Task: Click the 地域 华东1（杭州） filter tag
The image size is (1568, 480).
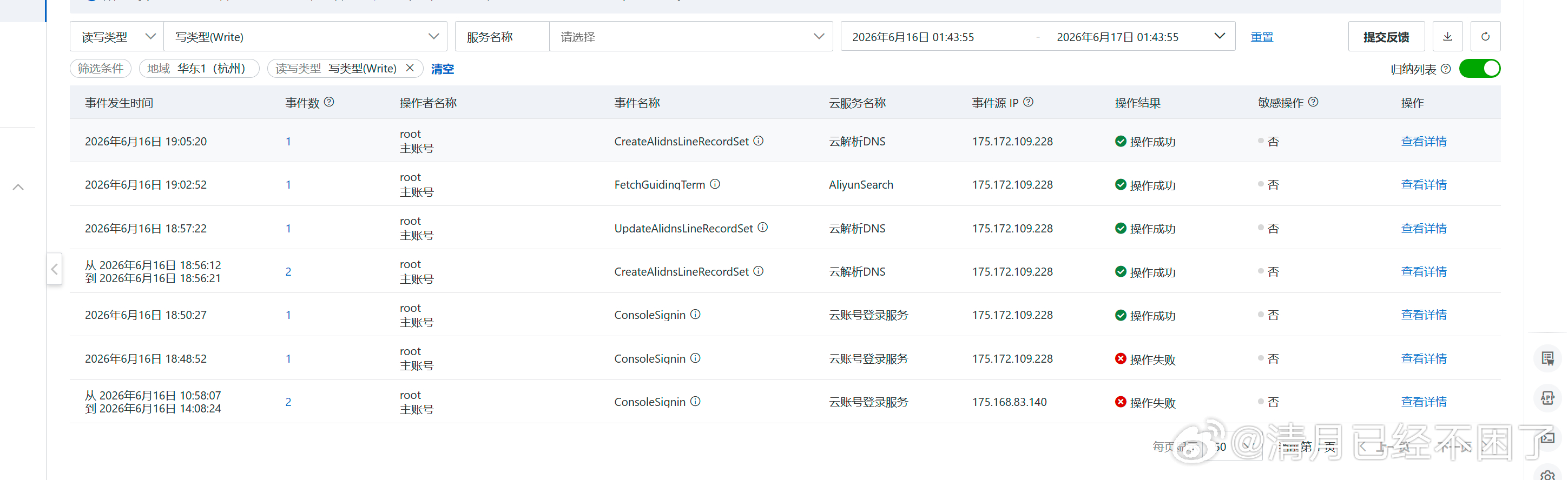Action: click(x=199, y=68)
